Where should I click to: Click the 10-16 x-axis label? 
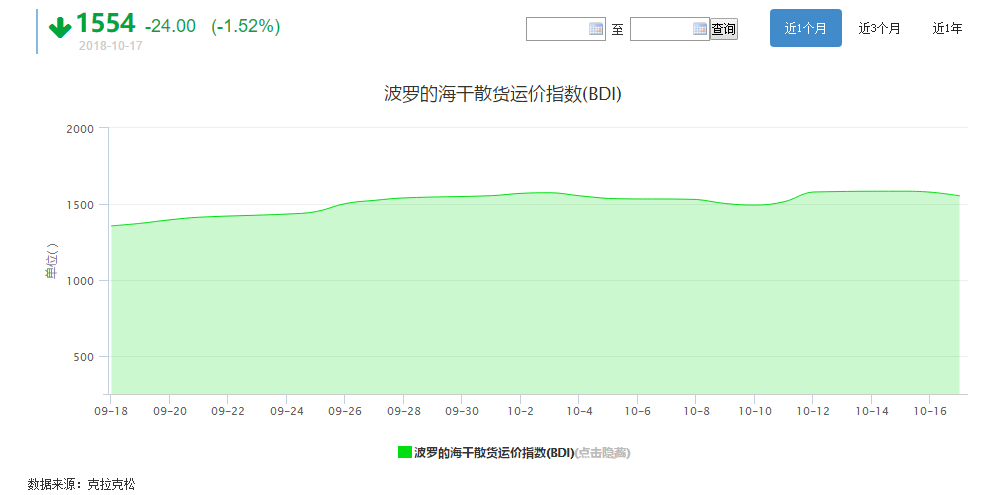(x=930, y=411)
